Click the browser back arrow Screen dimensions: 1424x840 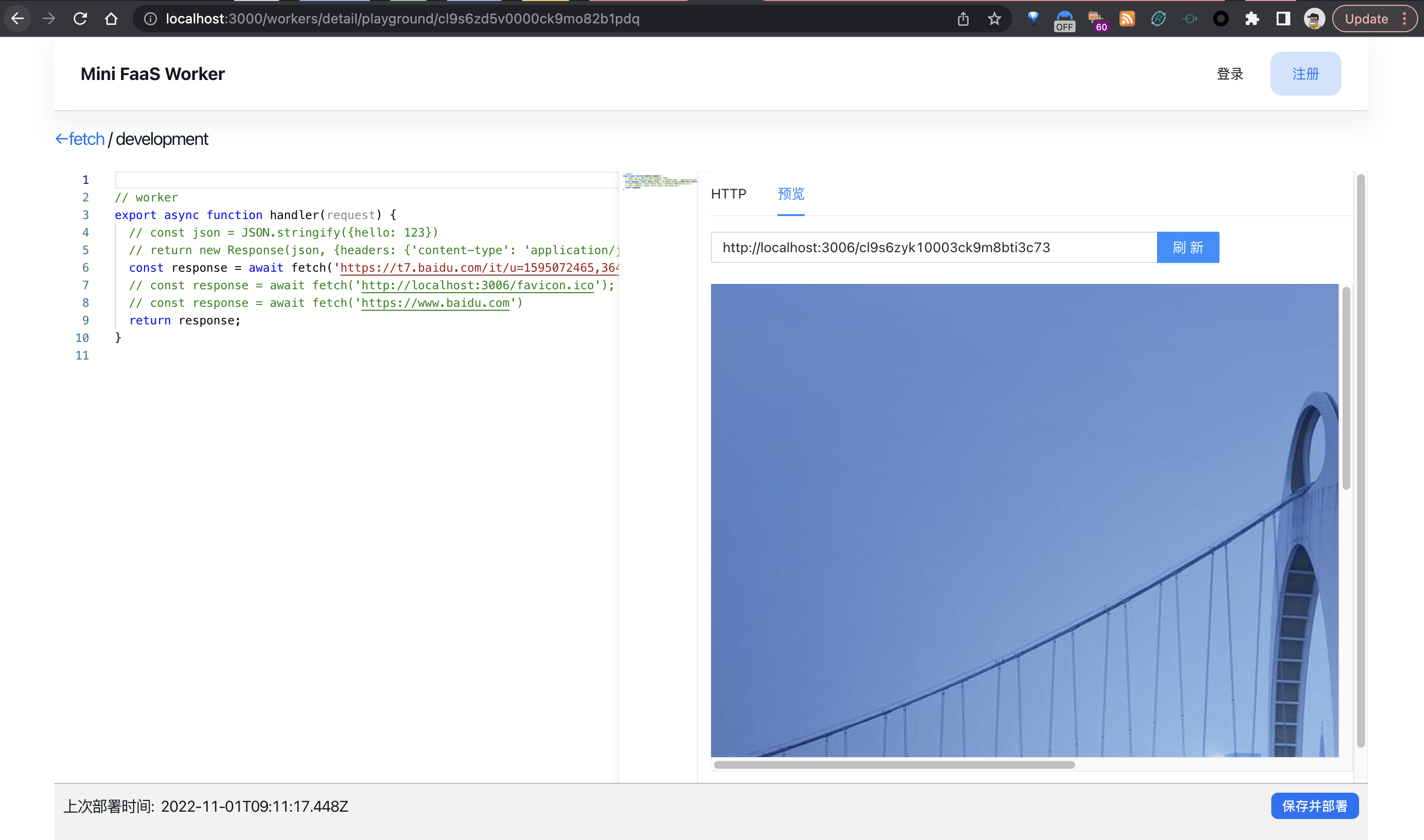[18, 19]
